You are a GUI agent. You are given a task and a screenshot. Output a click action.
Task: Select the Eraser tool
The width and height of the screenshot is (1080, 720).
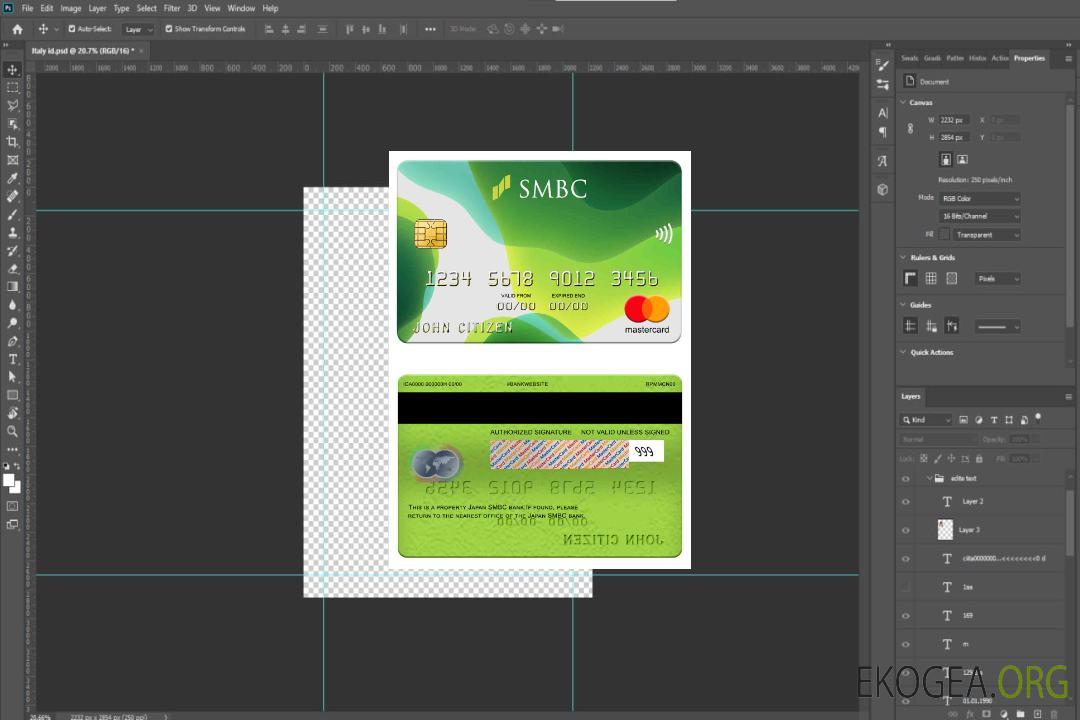(13, 268)
